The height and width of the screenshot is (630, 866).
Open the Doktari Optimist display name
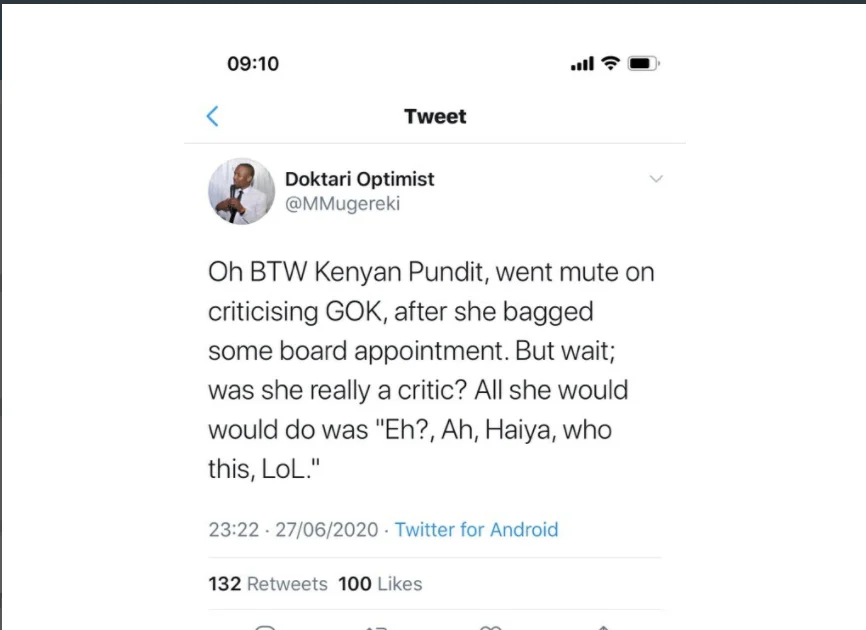(x=360, y=179)
